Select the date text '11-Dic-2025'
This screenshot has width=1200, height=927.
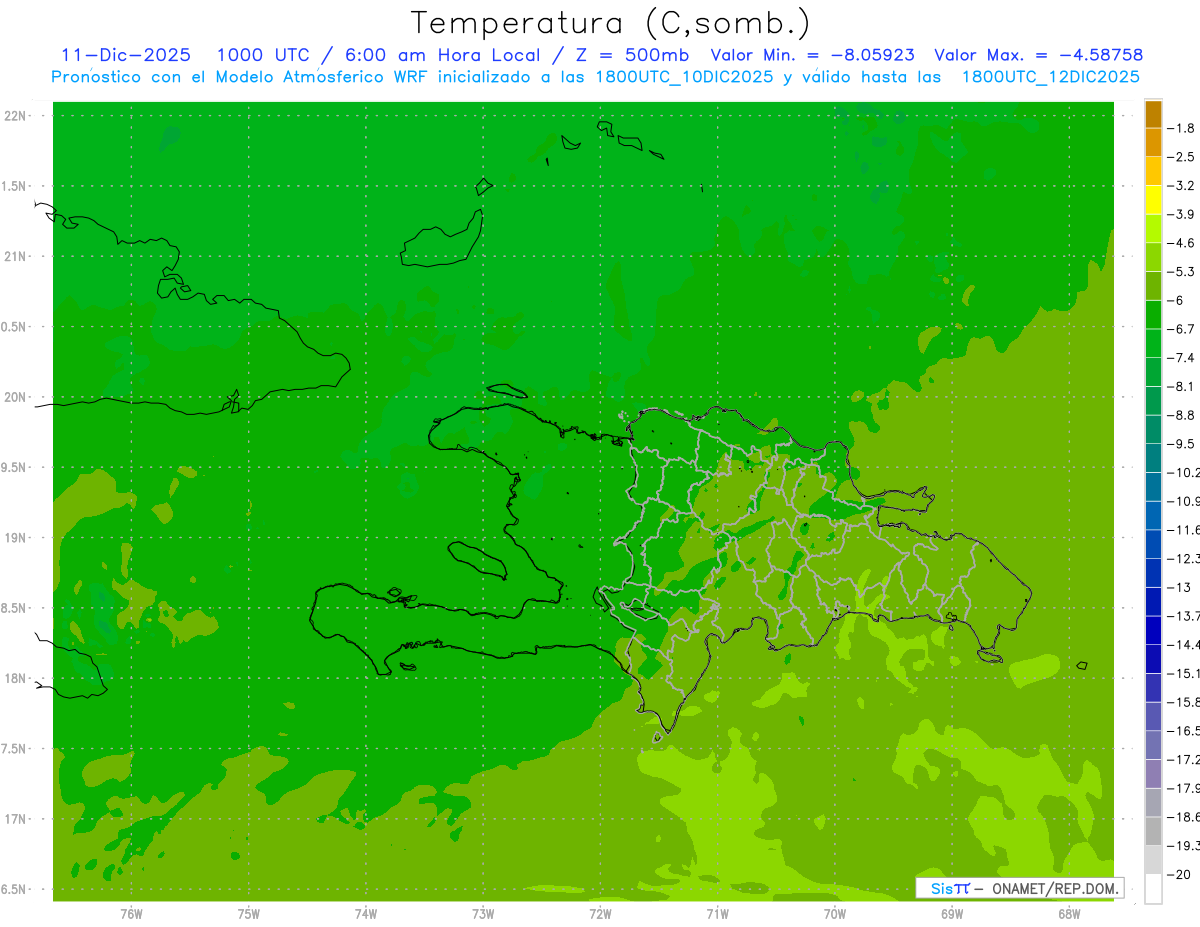pyautogui.click(x=126, y=55)
